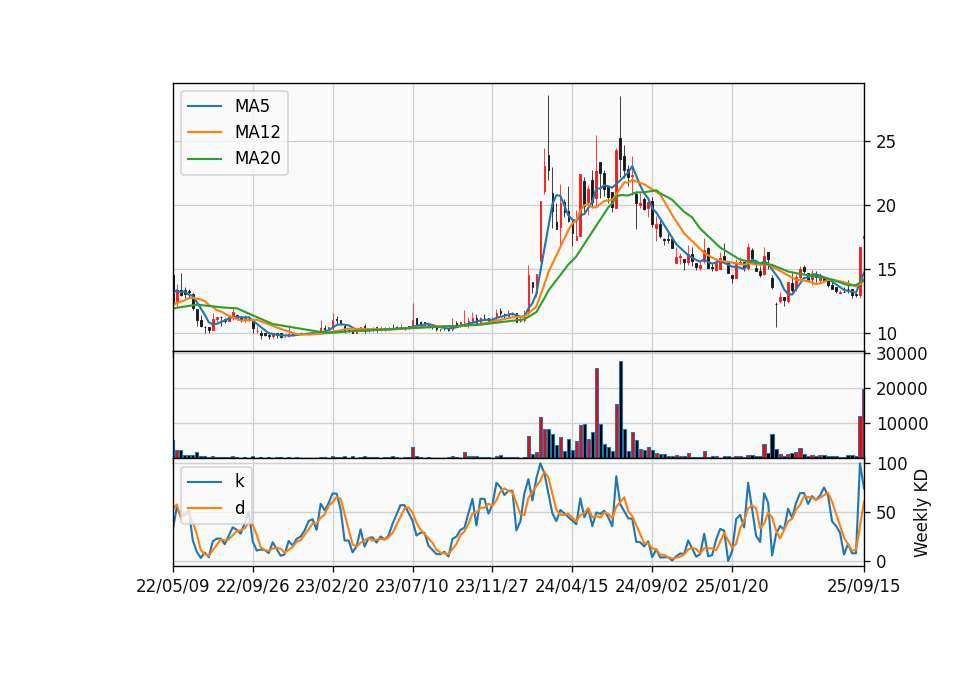
Task: Click the blue MA5 legend line sample
Action: [204, 107]
